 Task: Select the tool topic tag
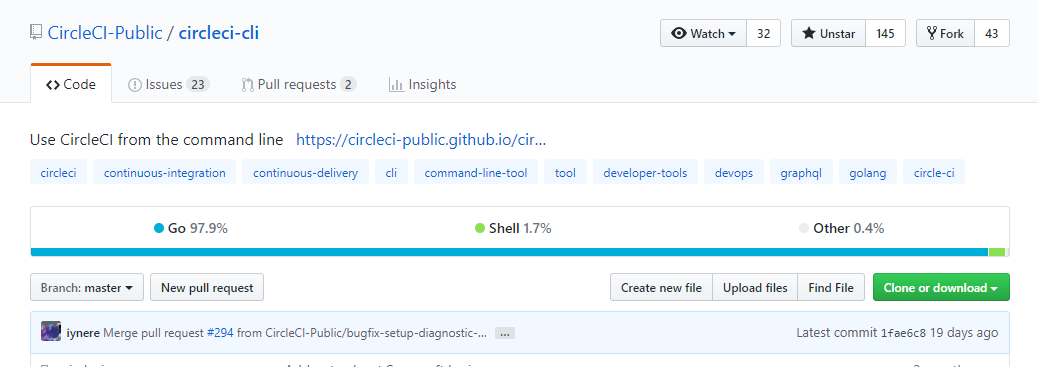(x=565, y=174)
